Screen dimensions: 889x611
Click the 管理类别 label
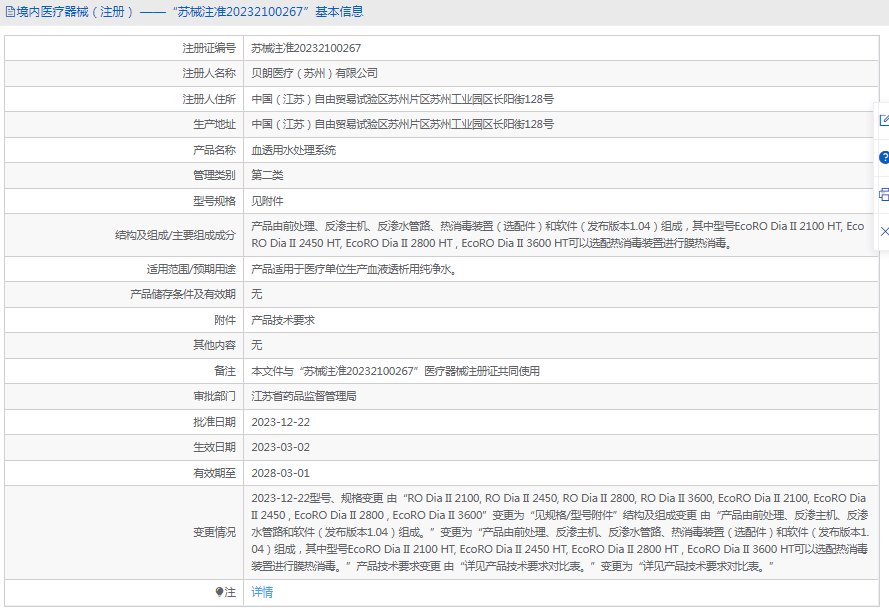pyautogui.click(x=214, y=175)
